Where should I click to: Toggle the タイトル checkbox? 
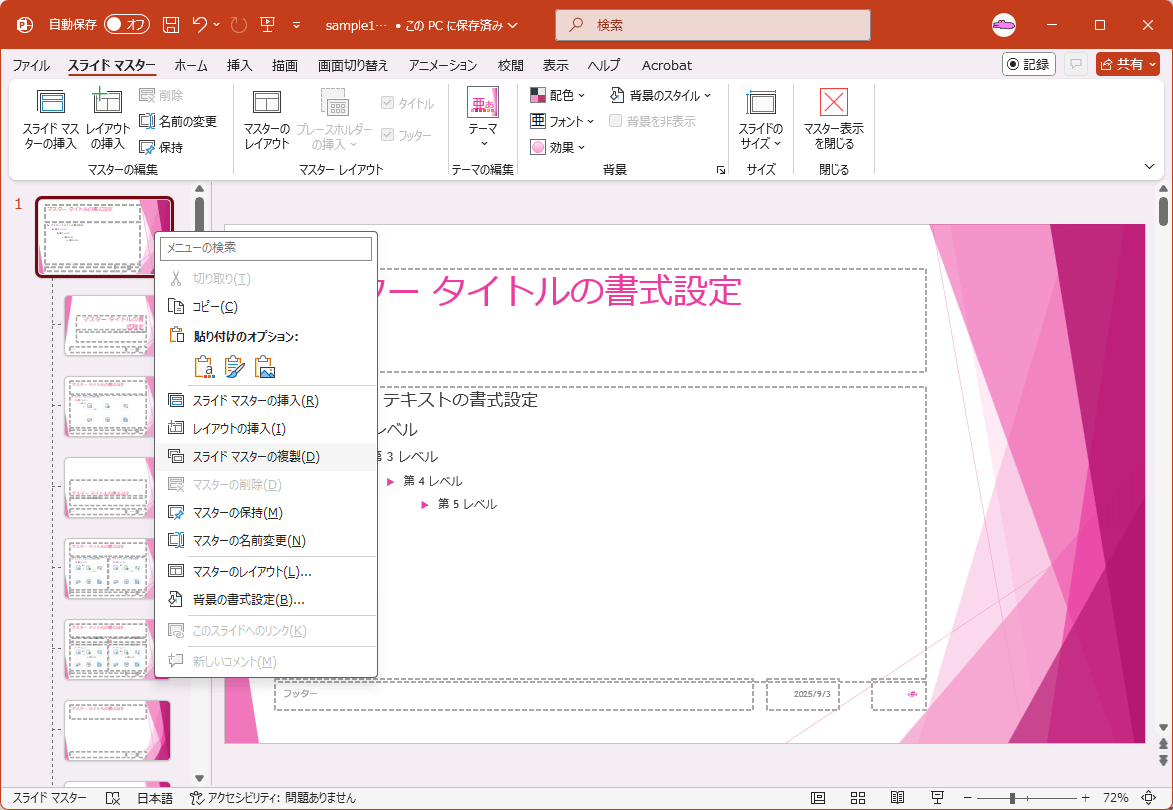point(388,103)
